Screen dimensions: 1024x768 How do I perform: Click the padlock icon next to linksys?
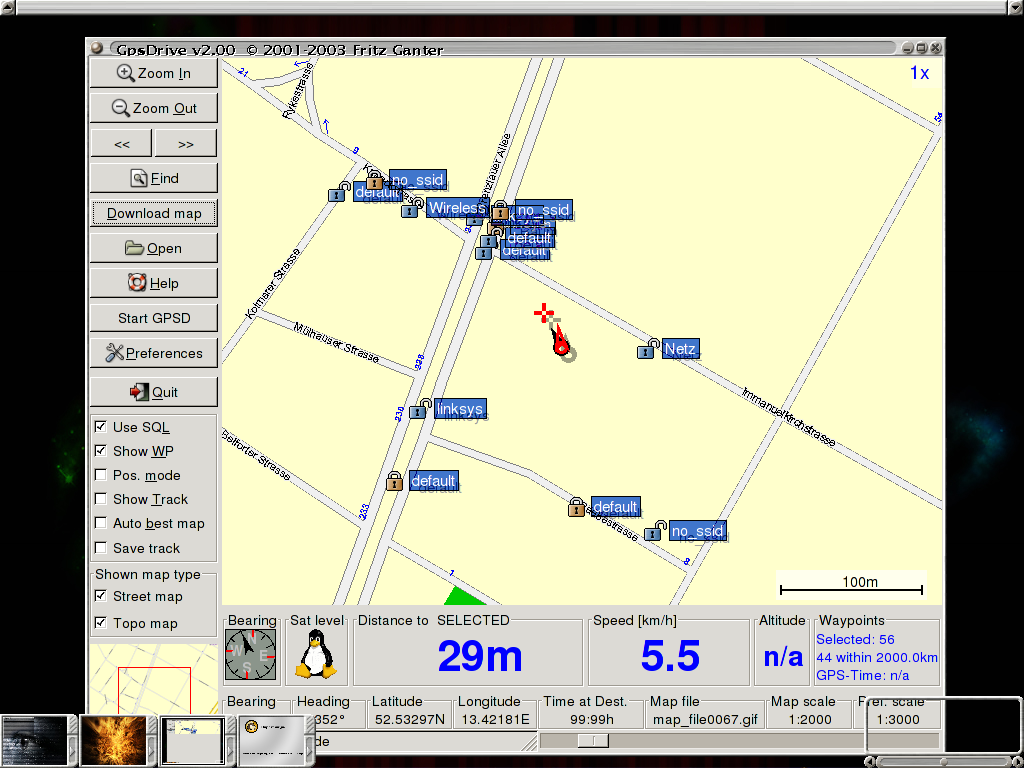click(419, 409)
